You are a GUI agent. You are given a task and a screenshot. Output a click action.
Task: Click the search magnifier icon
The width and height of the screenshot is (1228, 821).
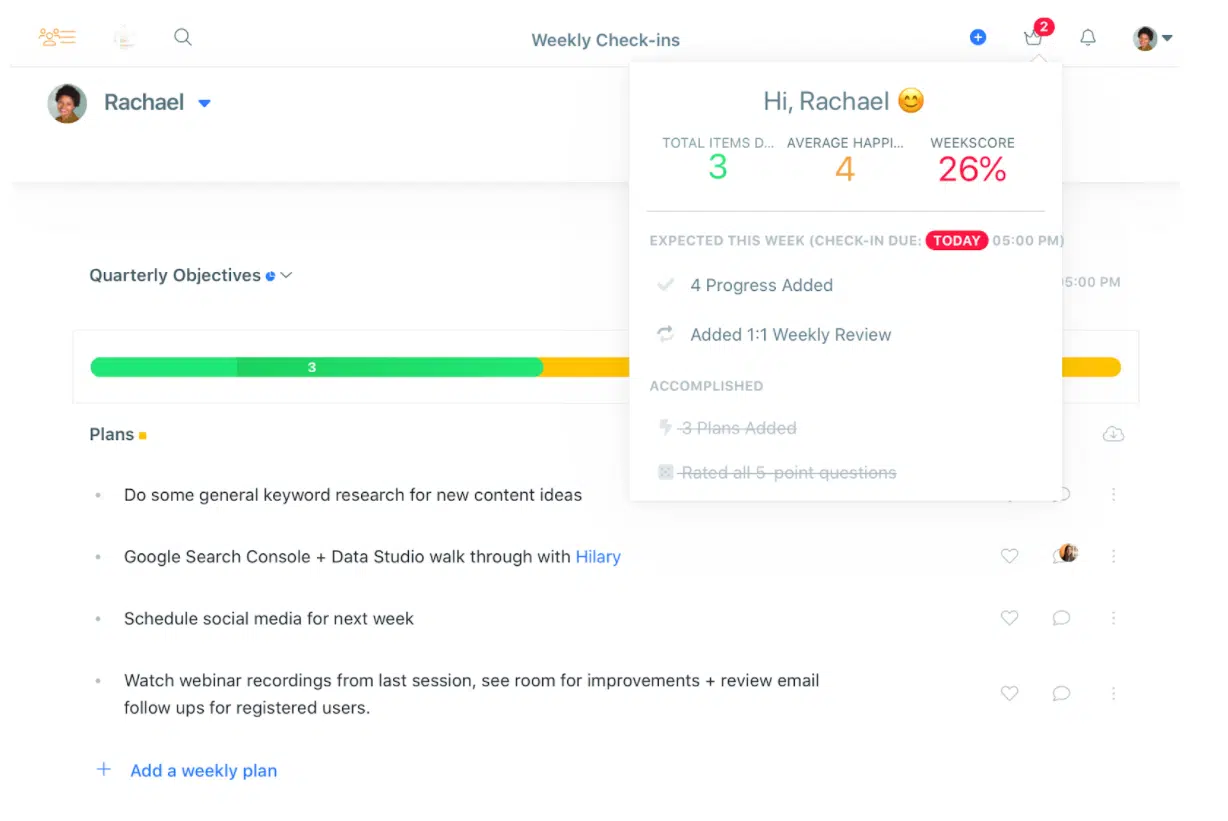(182, 37)
